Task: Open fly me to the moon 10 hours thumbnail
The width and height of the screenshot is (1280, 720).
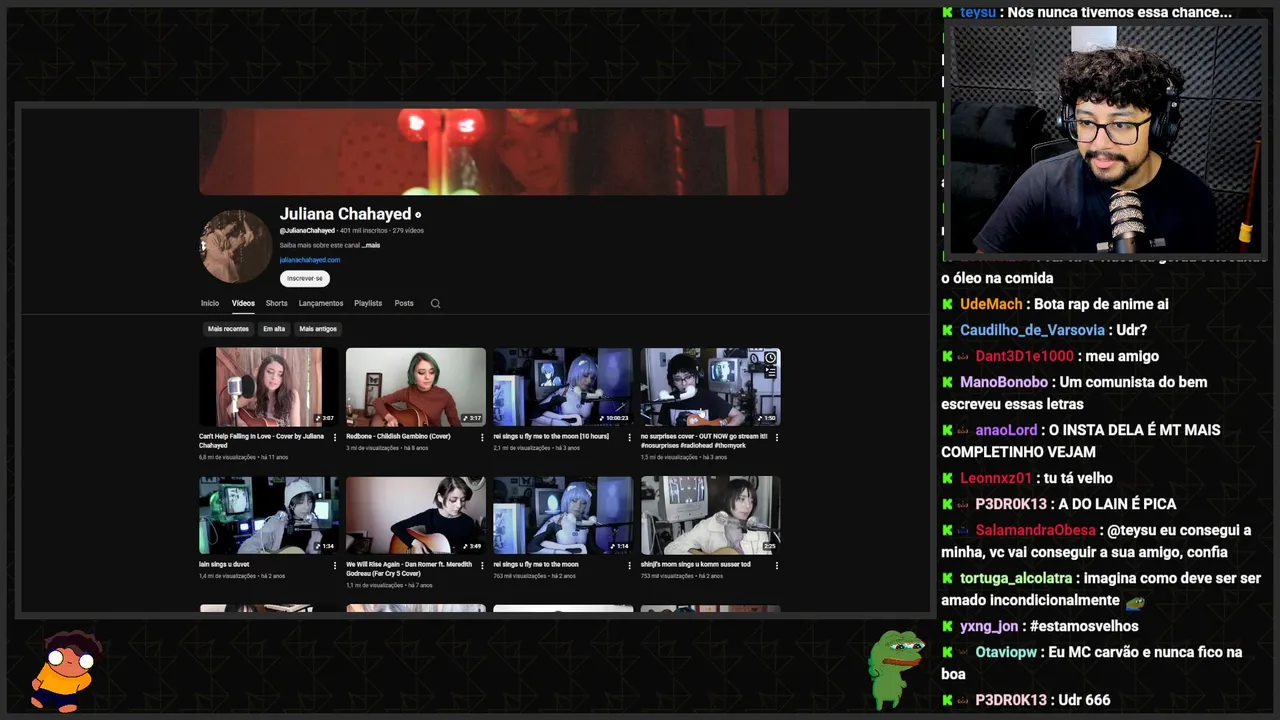Action: [563, 387]
